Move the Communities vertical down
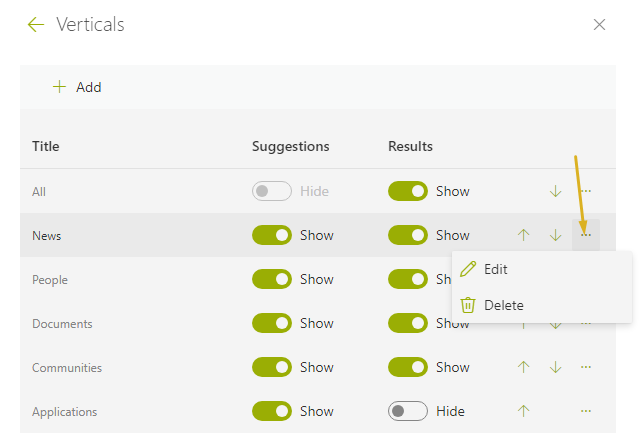This screenshot has height=440, width=639. (x=555, y=367)
